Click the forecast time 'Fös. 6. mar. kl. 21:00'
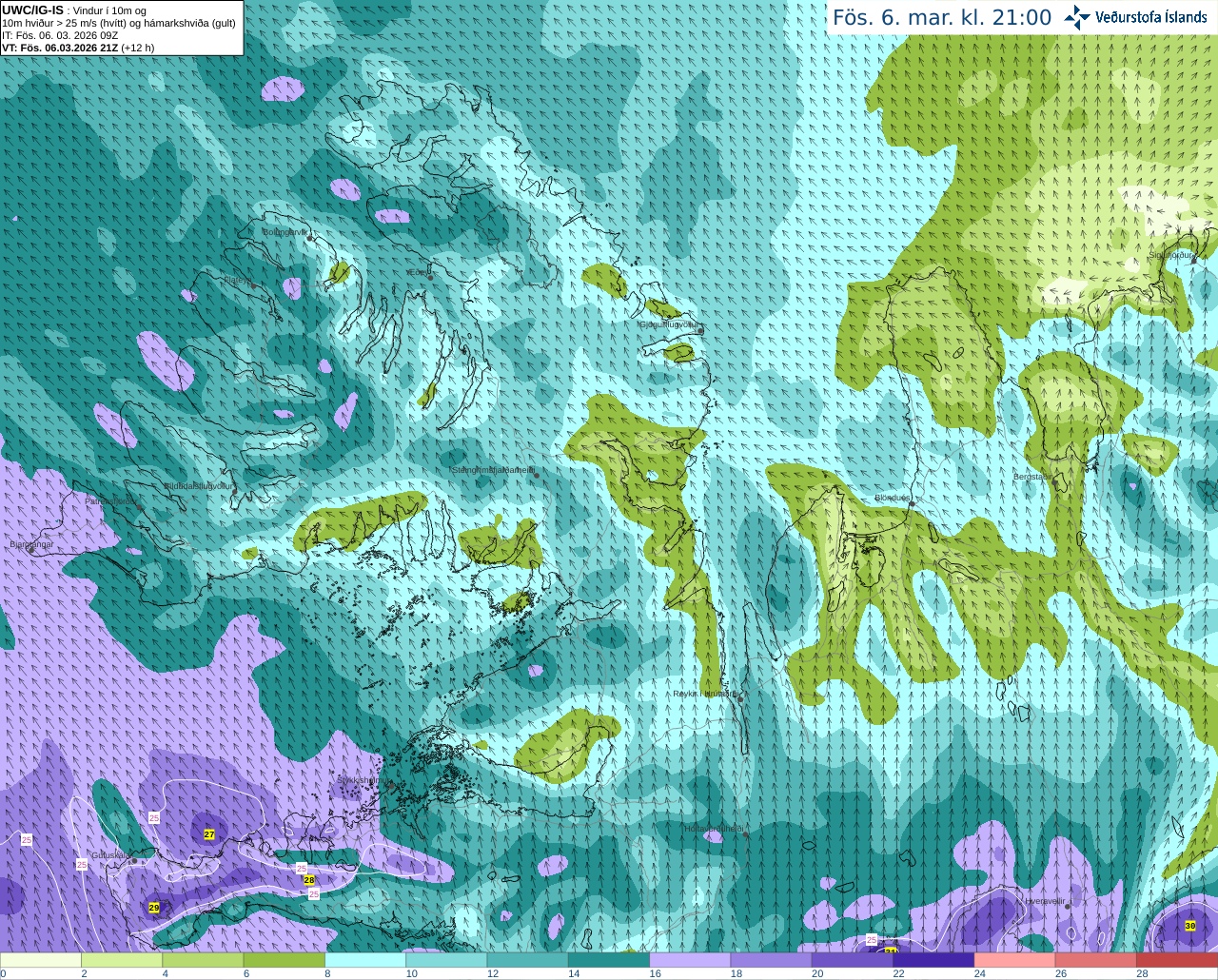The image size is (1218, 980). click(x=942, y=18)
